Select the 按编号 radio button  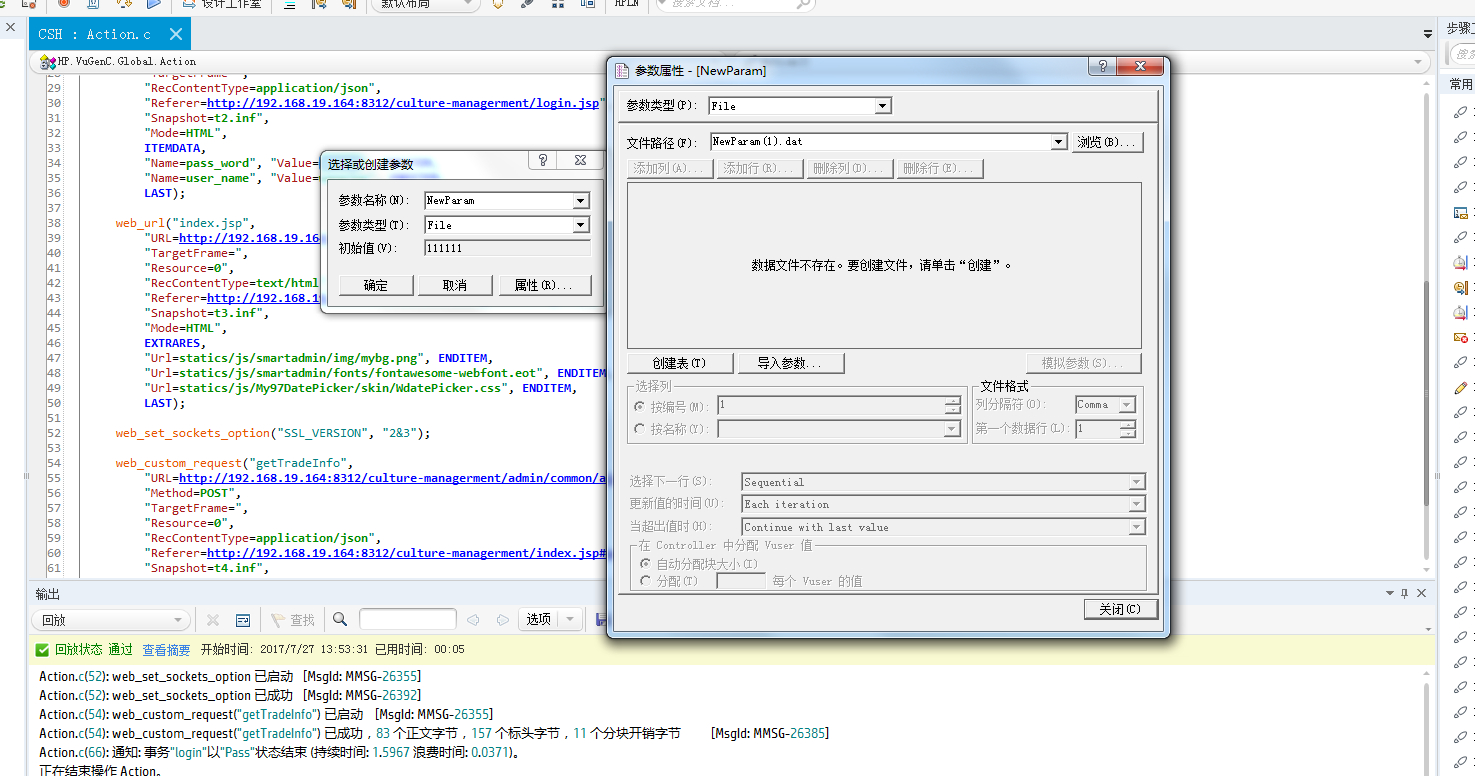tap(640, 407)
